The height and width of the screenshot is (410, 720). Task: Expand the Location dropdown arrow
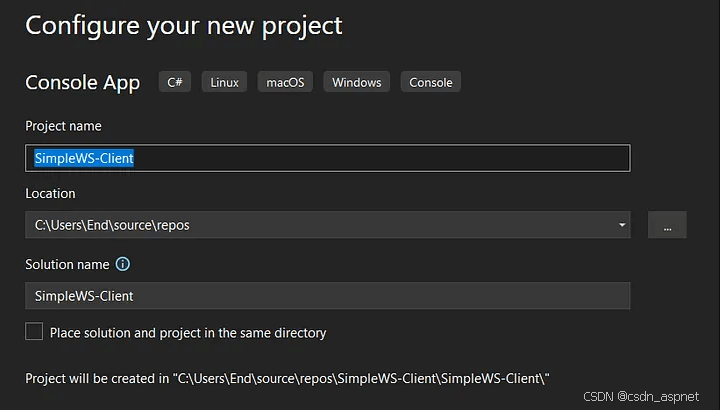point(622,225)
